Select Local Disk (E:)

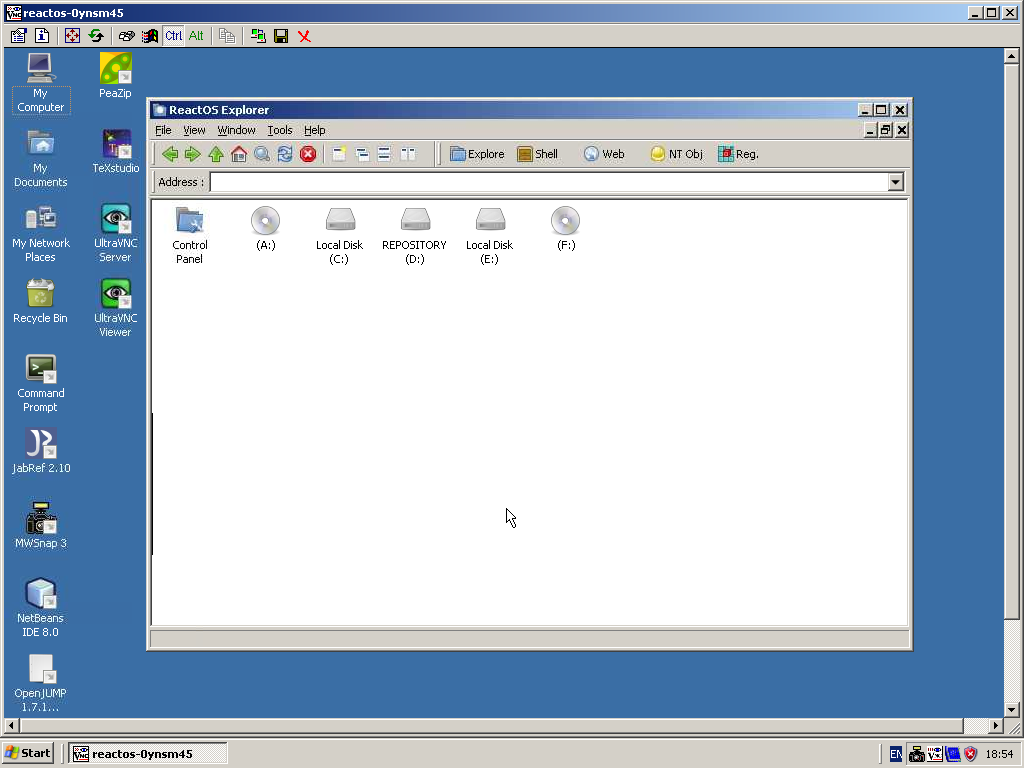tap(490, 235)
